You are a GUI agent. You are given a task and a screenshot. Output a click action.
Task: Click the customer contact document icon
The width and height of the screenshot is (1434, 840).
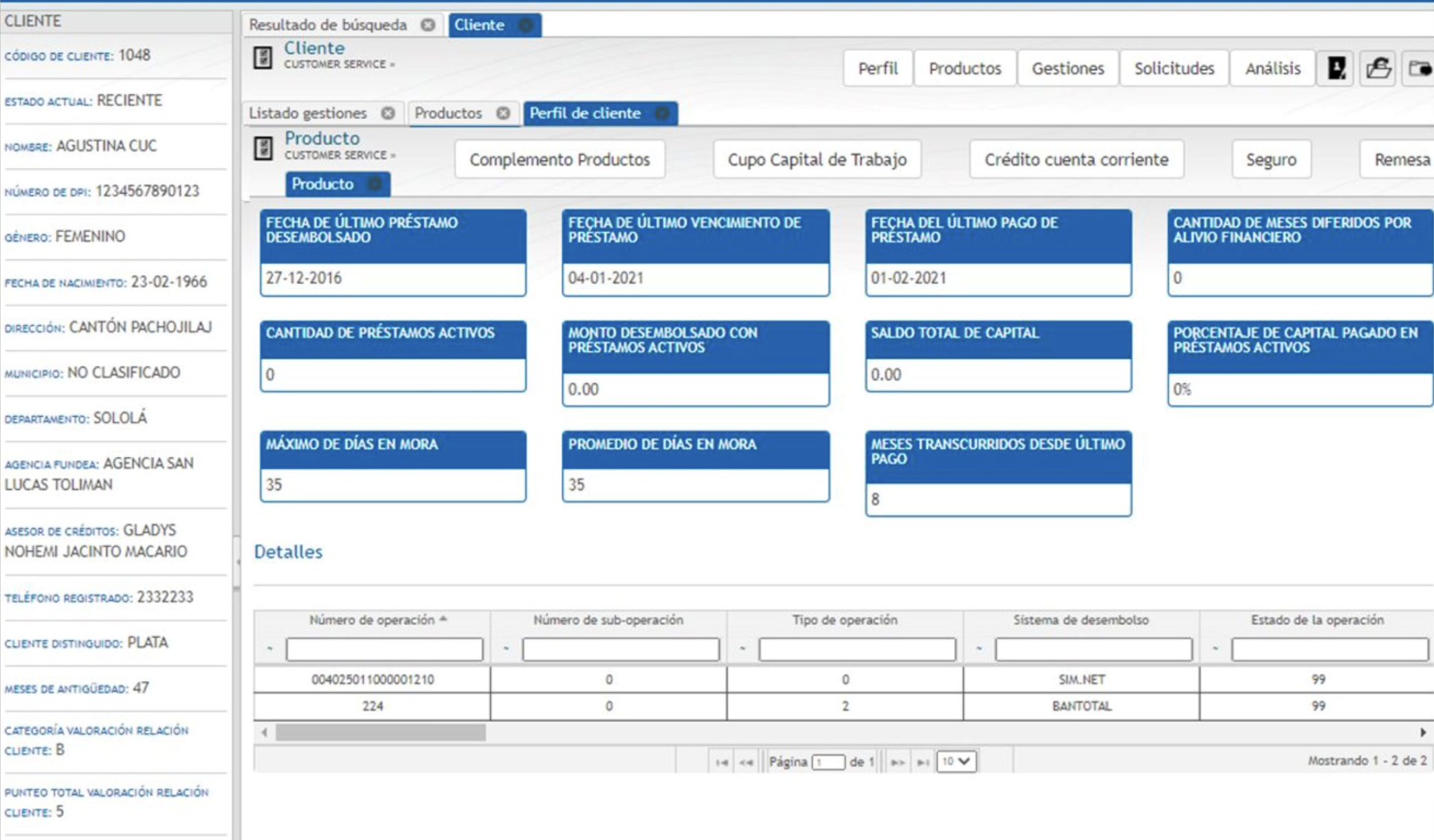point(1336,68)
